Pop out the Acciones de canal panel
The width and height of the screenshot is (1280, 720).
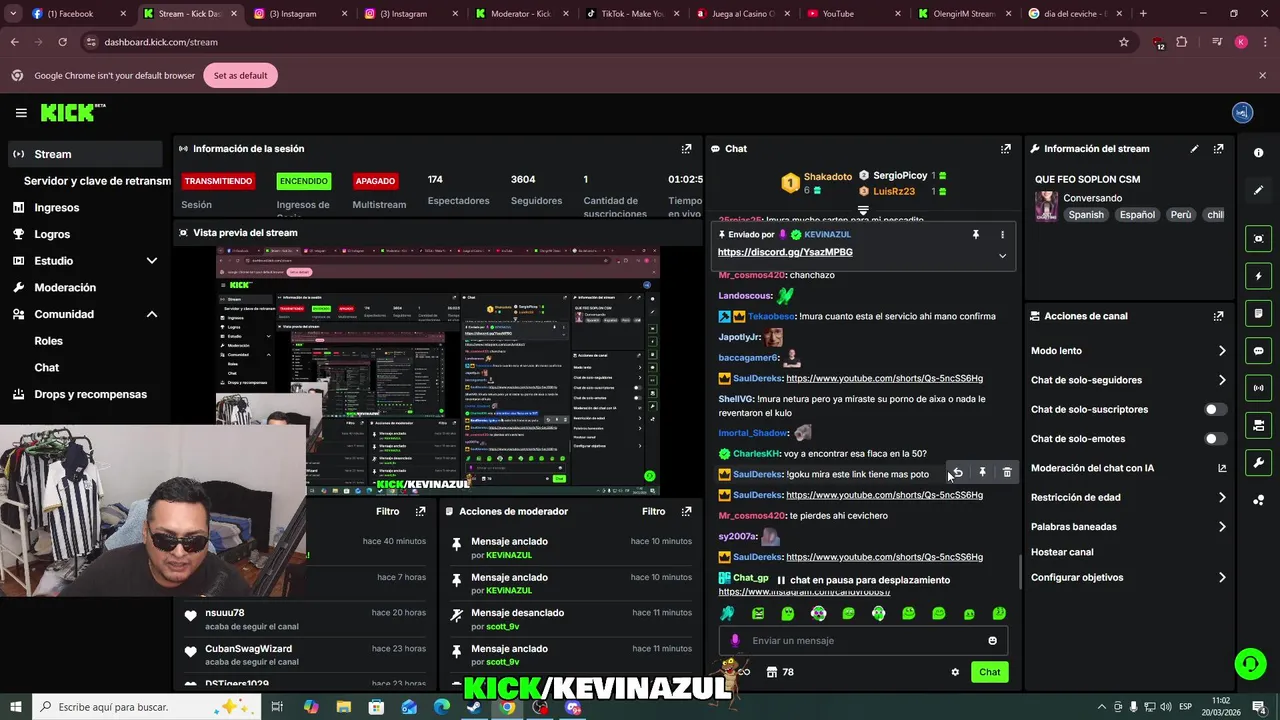(x=1218, y=316)
